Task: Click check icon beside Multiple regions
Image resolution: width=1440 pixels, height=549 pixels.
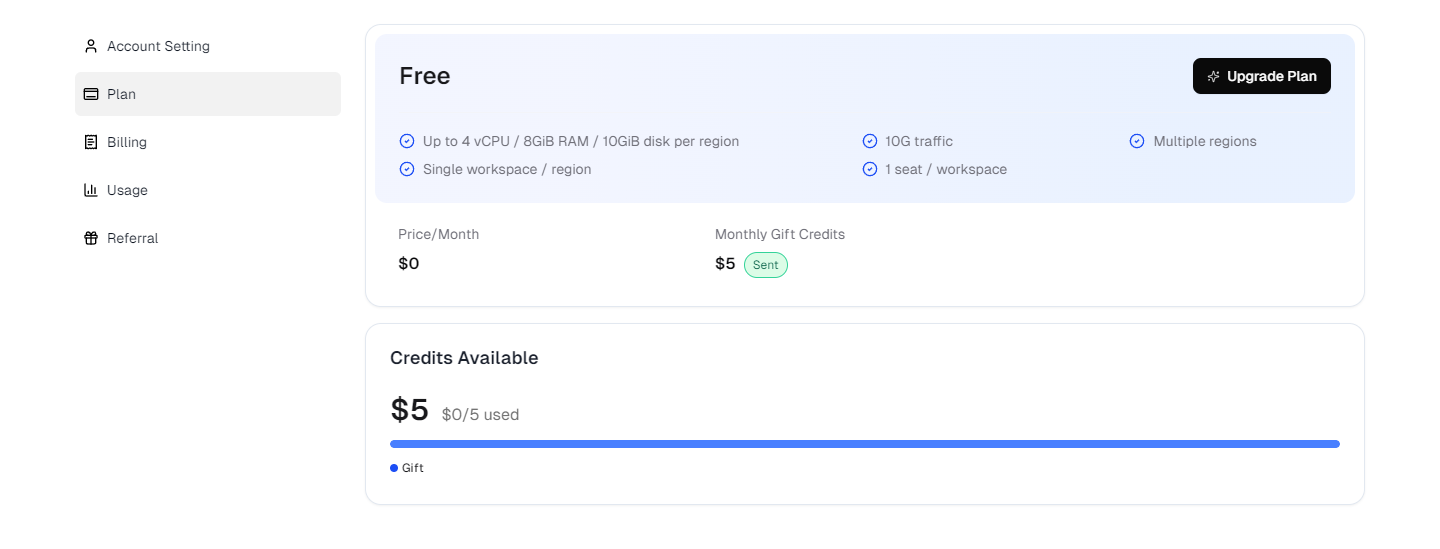Action: click(x=1137, y=141)
